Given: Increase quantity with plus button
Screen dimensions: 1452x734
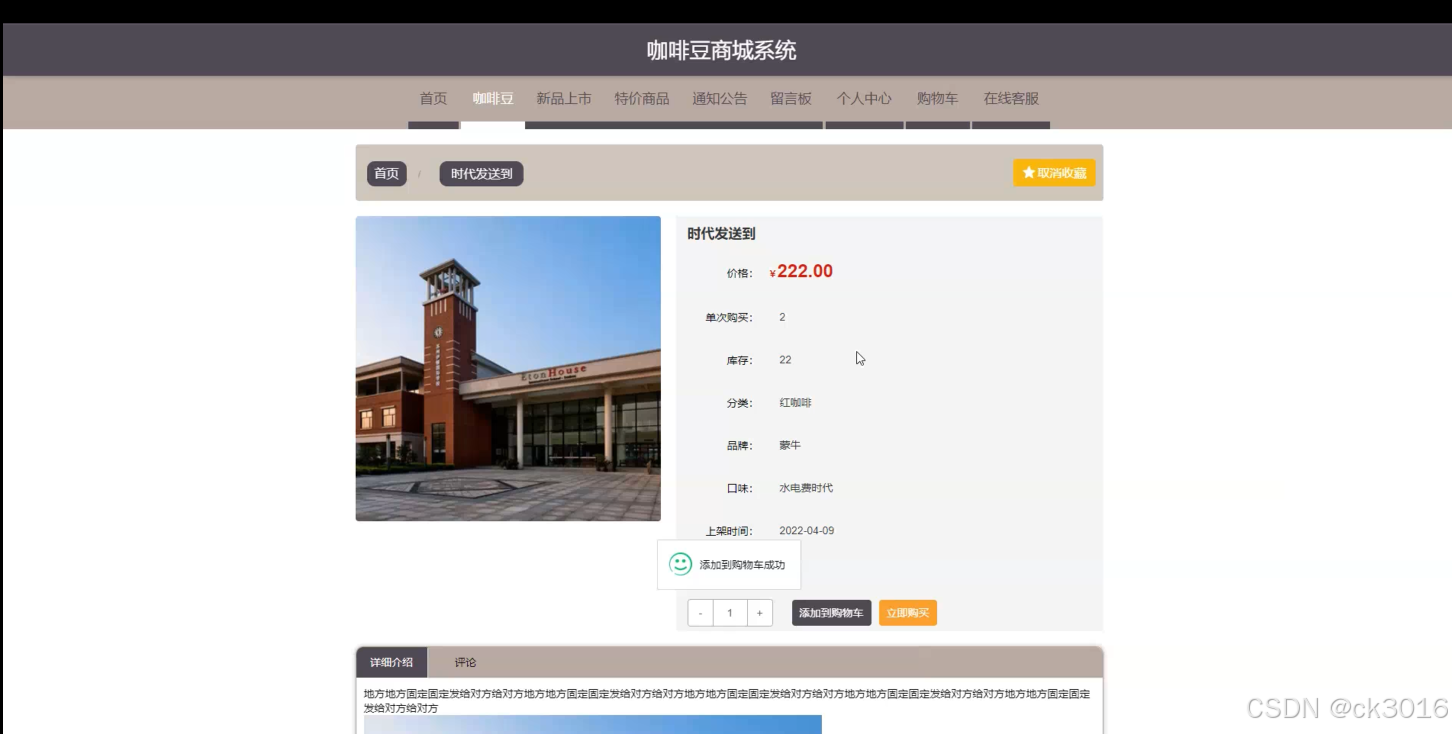Looking at the screenshot, I should point(760,613).
